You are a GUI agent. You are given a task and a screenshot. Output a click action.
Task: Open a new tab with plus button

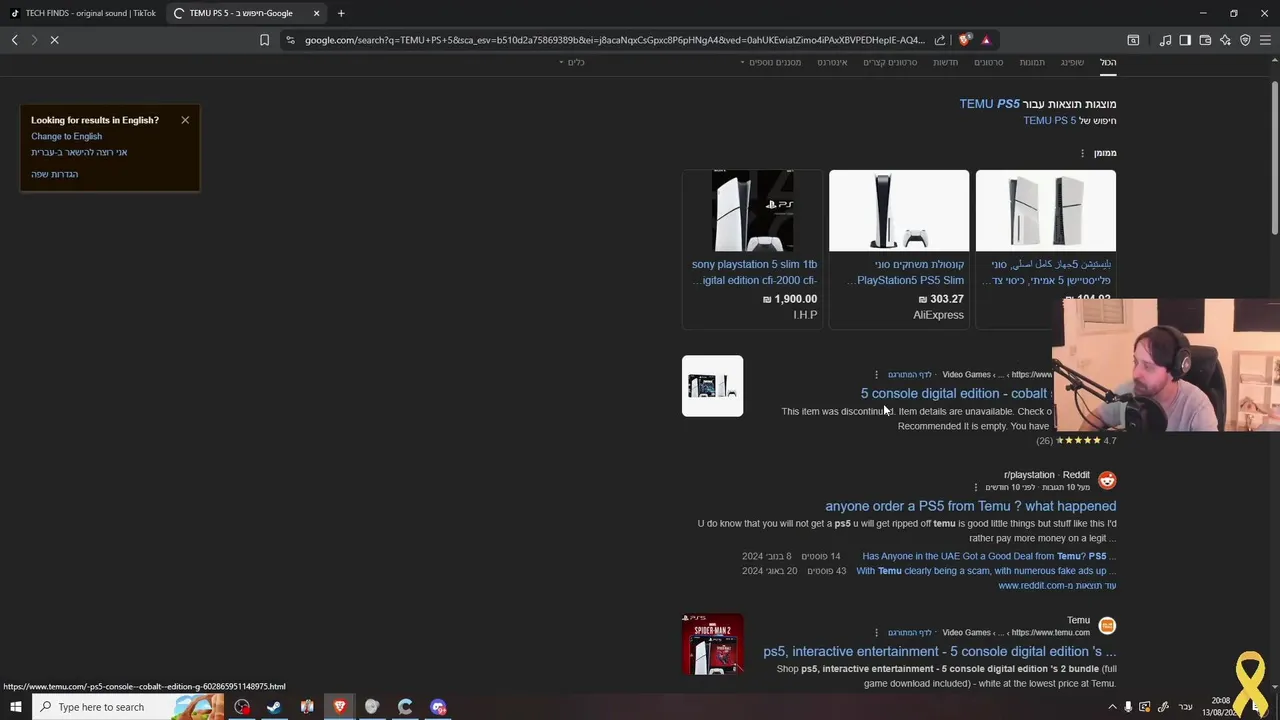341,13
